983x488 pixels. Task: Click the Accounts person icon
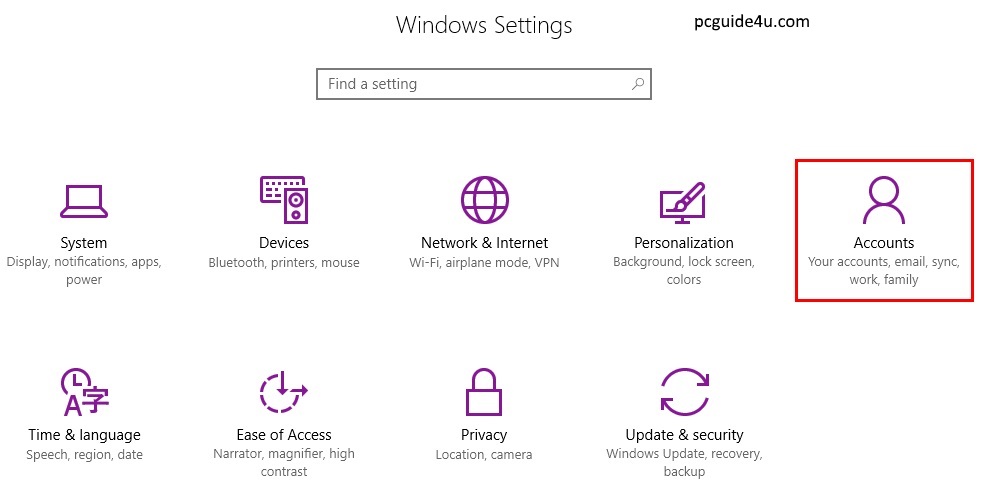(883, 200)
